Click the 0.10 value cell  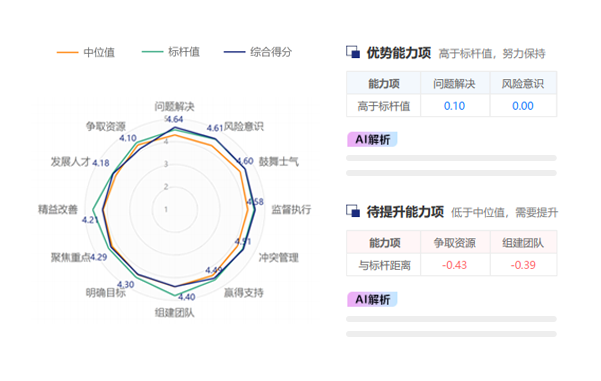tap(455, 106)
